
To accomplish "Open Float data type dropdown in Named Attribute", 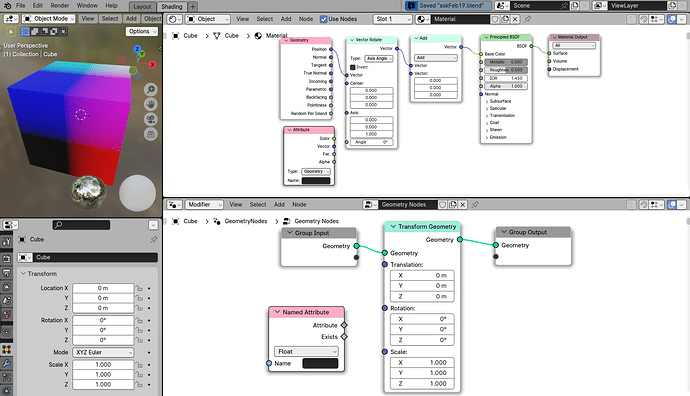I will pos(306,352).
